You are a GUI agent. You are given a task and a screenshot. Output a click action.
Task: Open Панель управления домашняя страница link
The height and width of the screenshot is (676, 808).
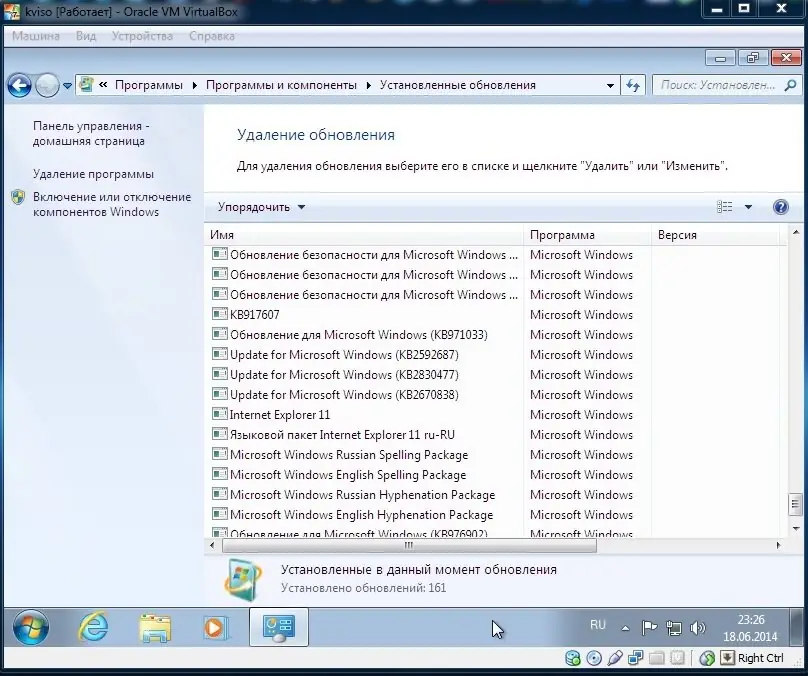[91, 133]
